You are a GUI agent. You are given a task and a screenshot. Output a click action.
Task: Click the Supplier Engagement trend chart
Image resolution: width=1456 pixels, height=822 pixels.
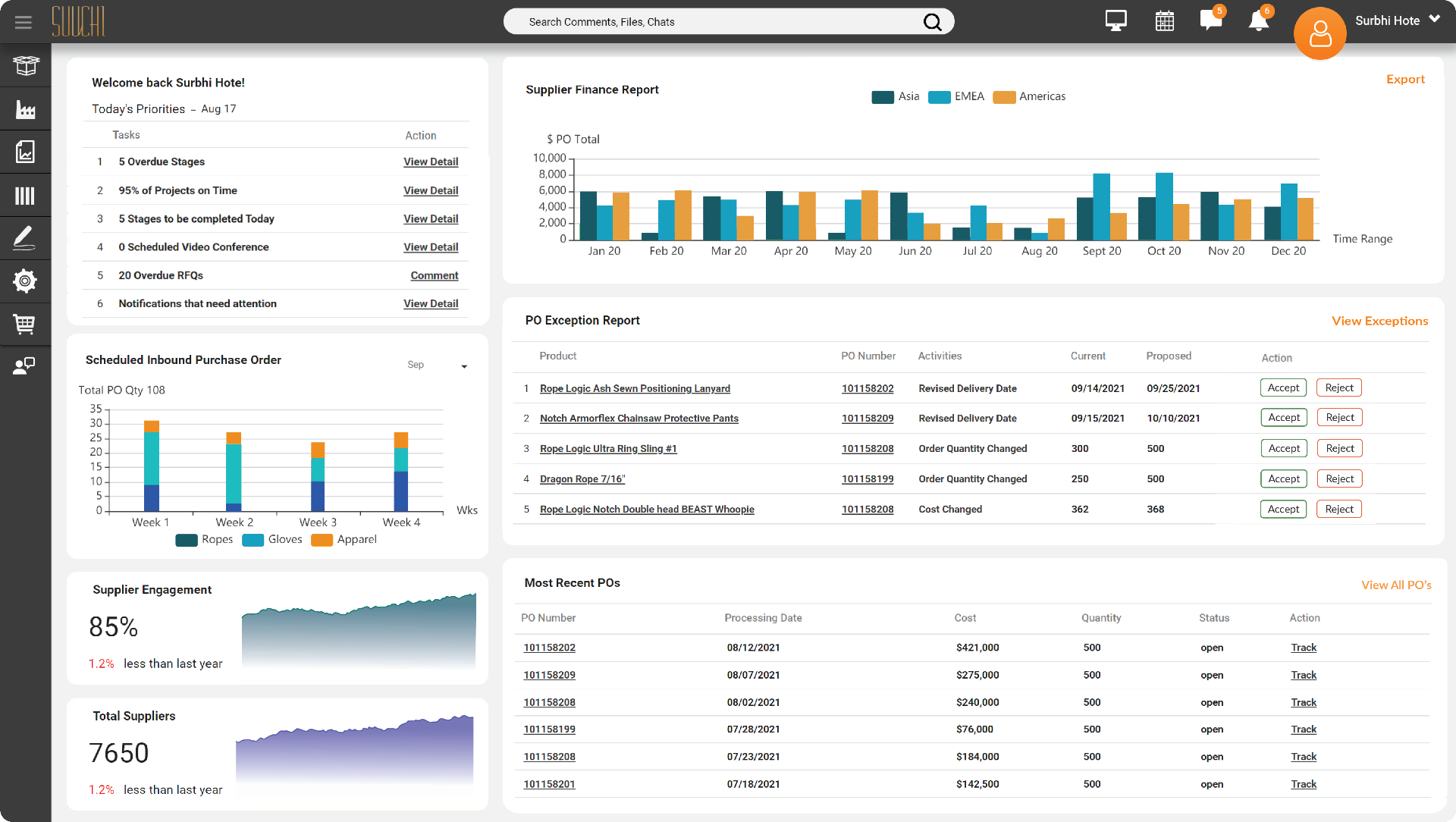tap(359, 631)
